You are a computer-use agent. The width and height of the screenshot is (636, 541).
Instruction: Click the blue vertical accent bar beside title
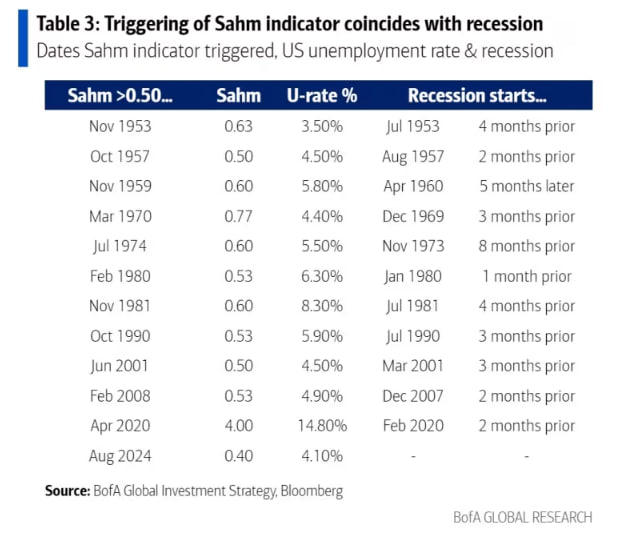tap(22, 37)
